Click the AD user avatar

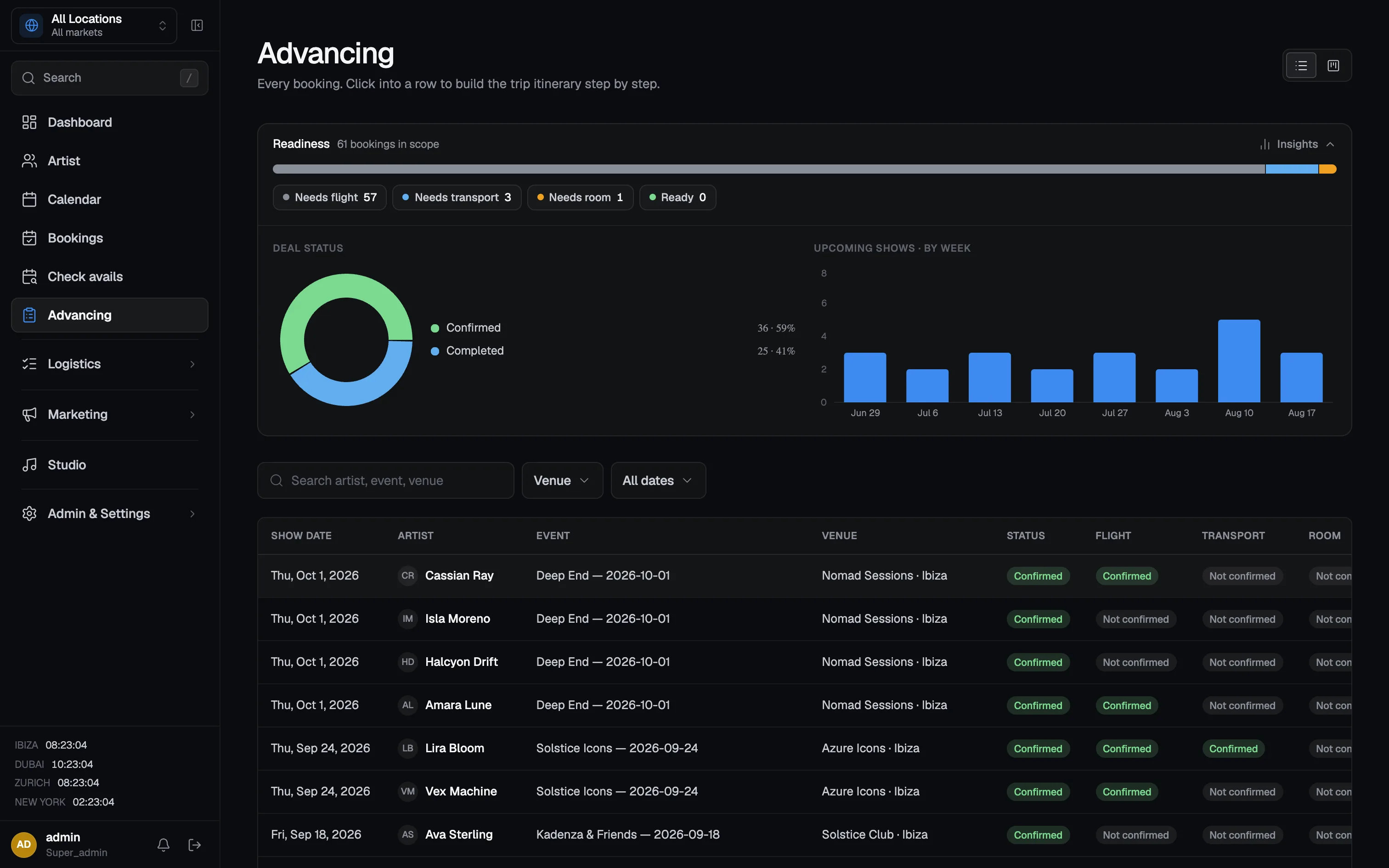coord(24,845)
